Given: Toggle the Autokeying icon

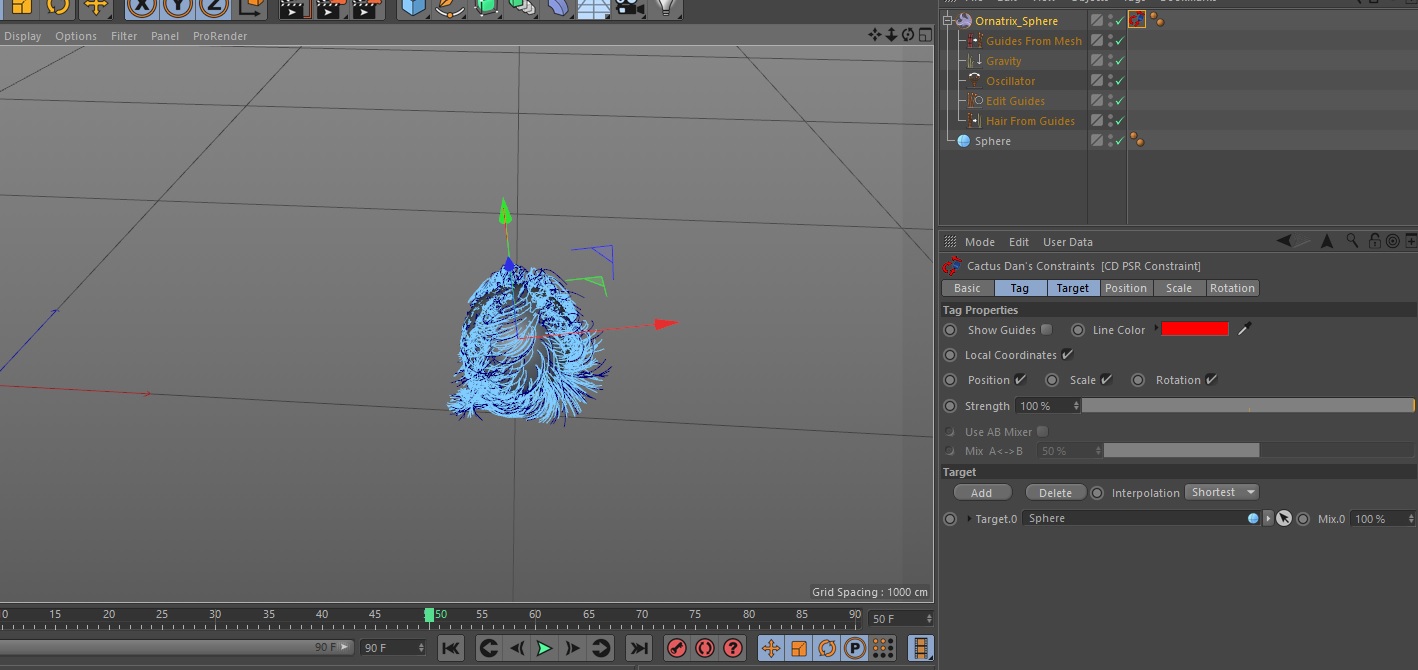Looking at the screenshot, I should pos(705,648).
